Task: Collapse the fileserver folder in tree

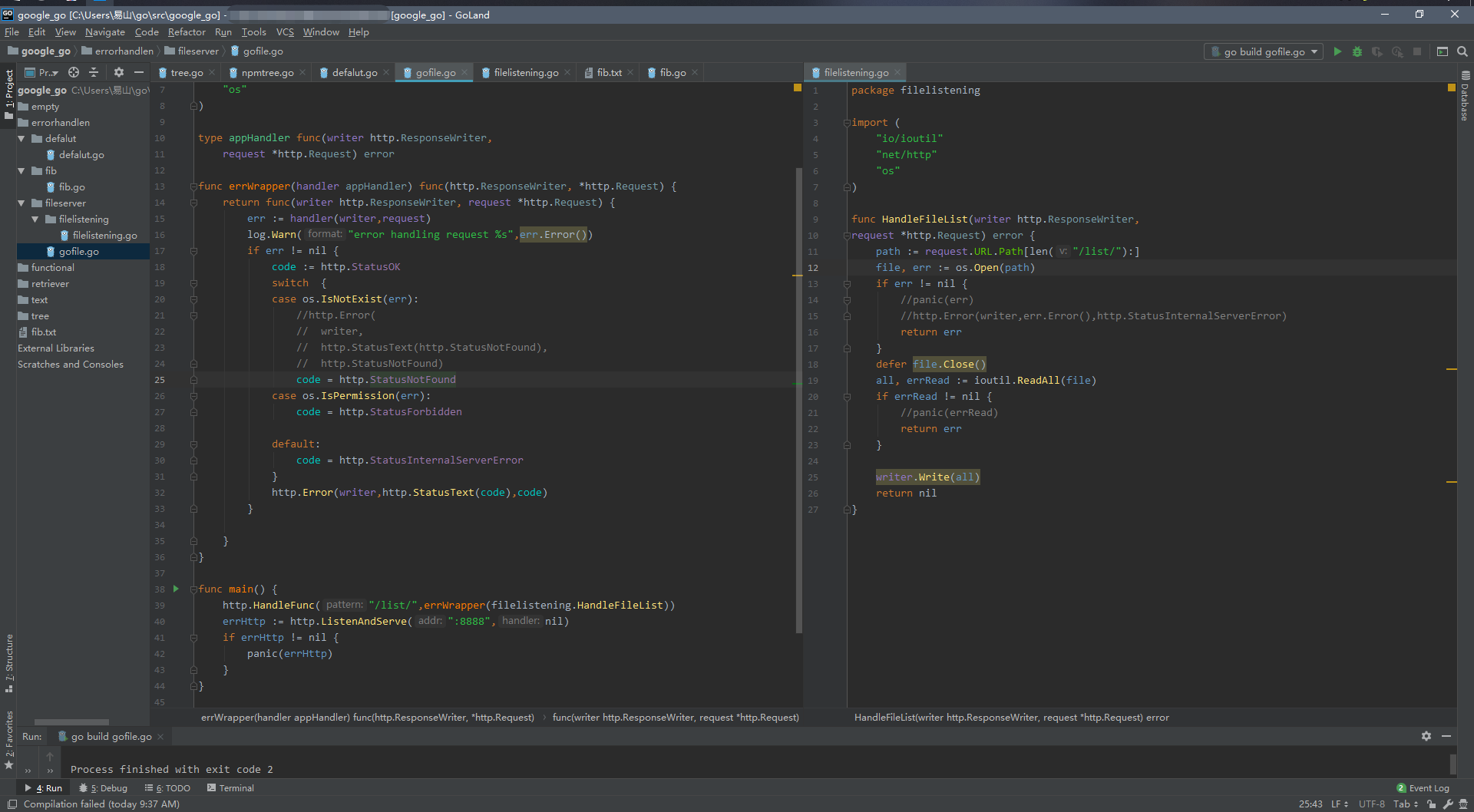Action: pos(21,203)
